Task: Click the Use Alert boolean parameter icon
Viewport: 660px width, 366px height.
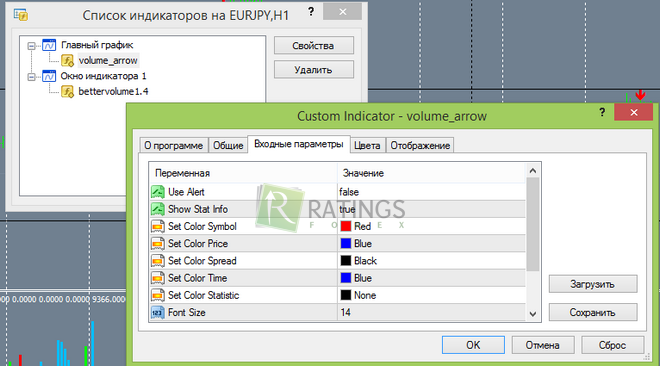Action: (x=158, y=192)
